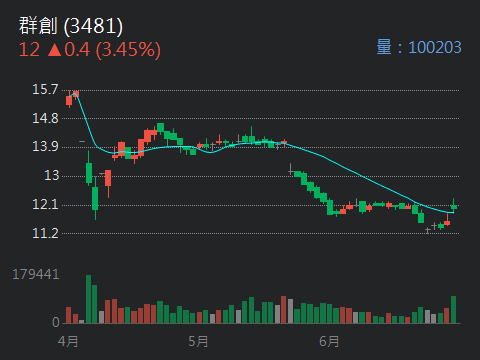Click the last green candlestick at chart's right end

(x=453, y=206)
